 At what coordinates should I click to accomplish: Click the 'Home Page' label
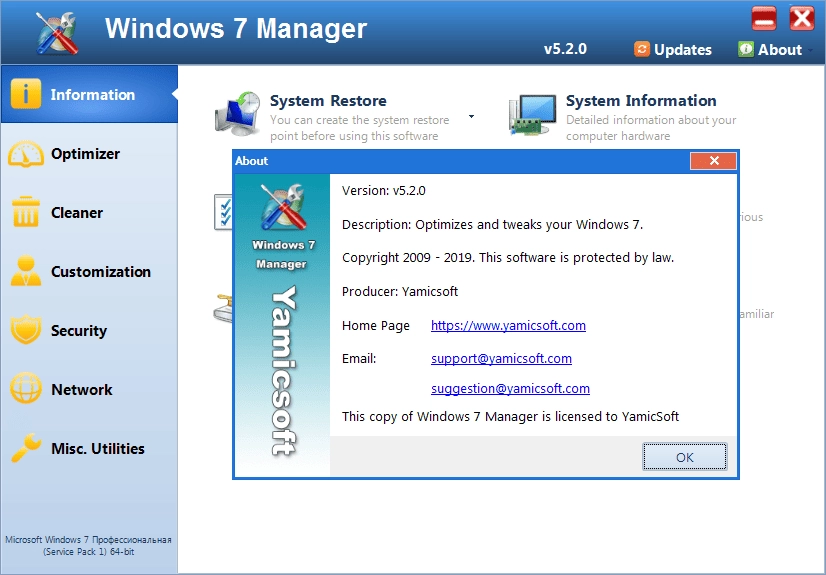[376, 326]
